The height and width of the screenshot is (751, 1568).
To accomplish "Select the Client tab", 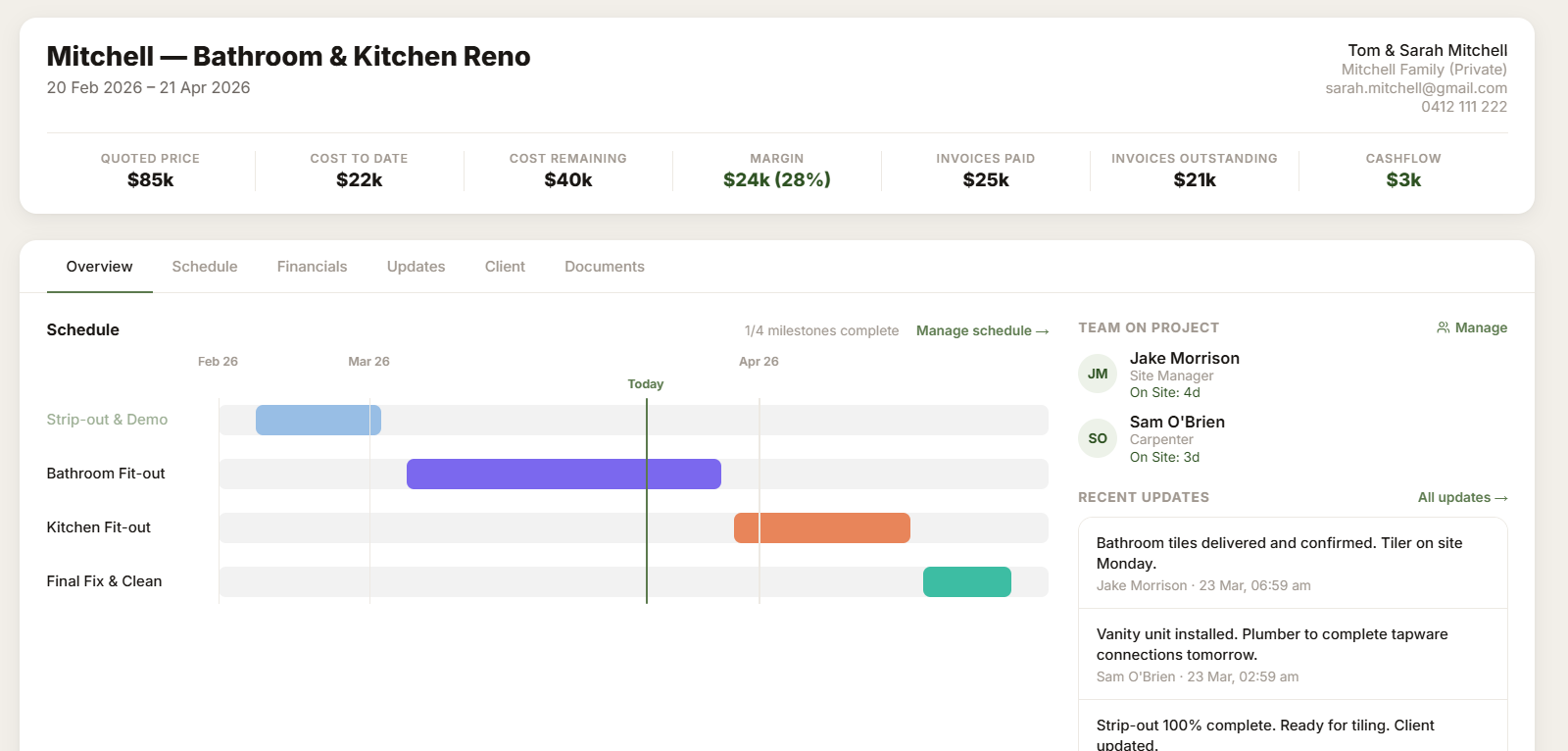I will tap(505, 267).
